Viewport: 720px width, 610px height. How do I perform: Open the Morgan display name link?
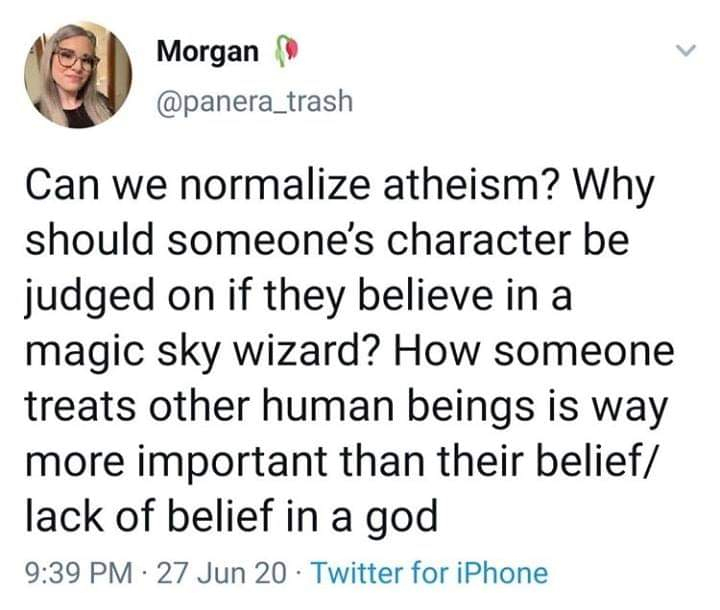207,53
